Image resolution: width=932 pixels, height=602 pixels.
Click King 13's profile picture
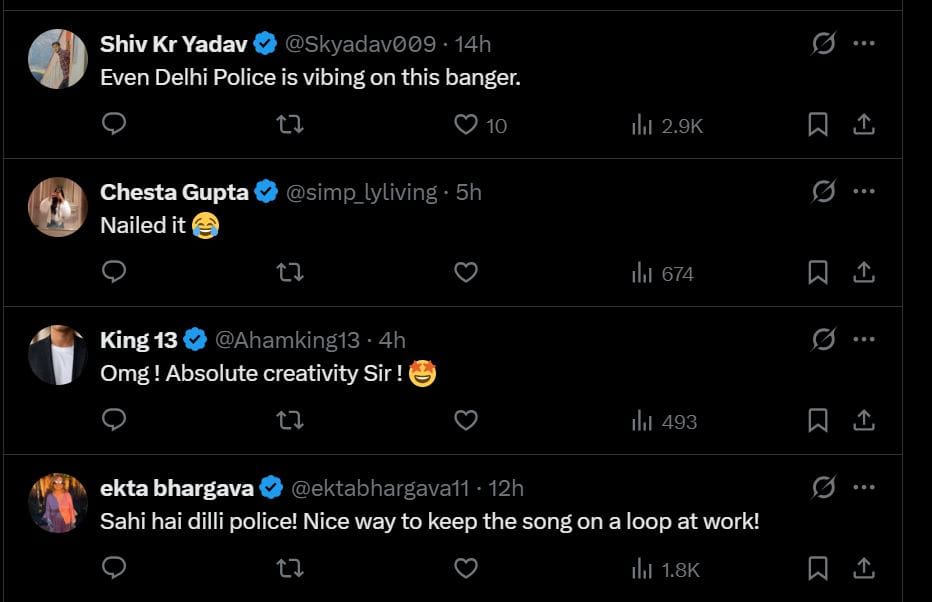click(57, 355)
